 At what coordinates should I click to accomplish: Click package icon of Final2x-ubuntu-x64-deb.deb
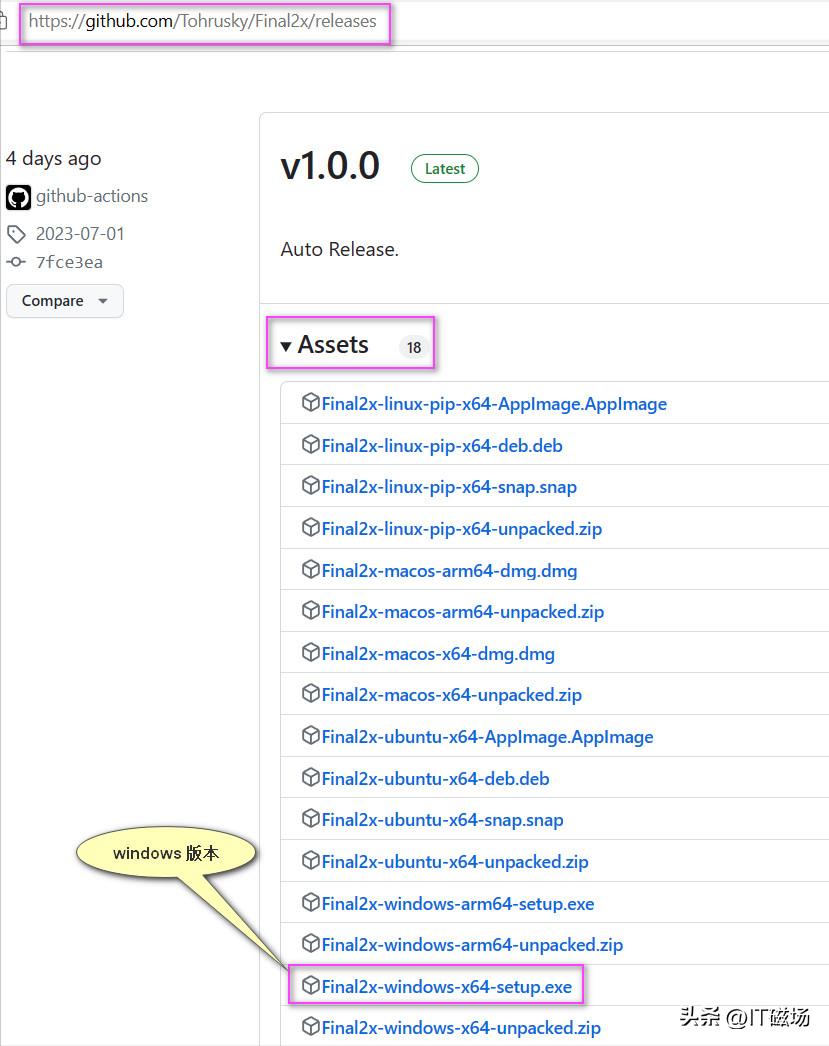pyautogui.click(x=310, y=778)
